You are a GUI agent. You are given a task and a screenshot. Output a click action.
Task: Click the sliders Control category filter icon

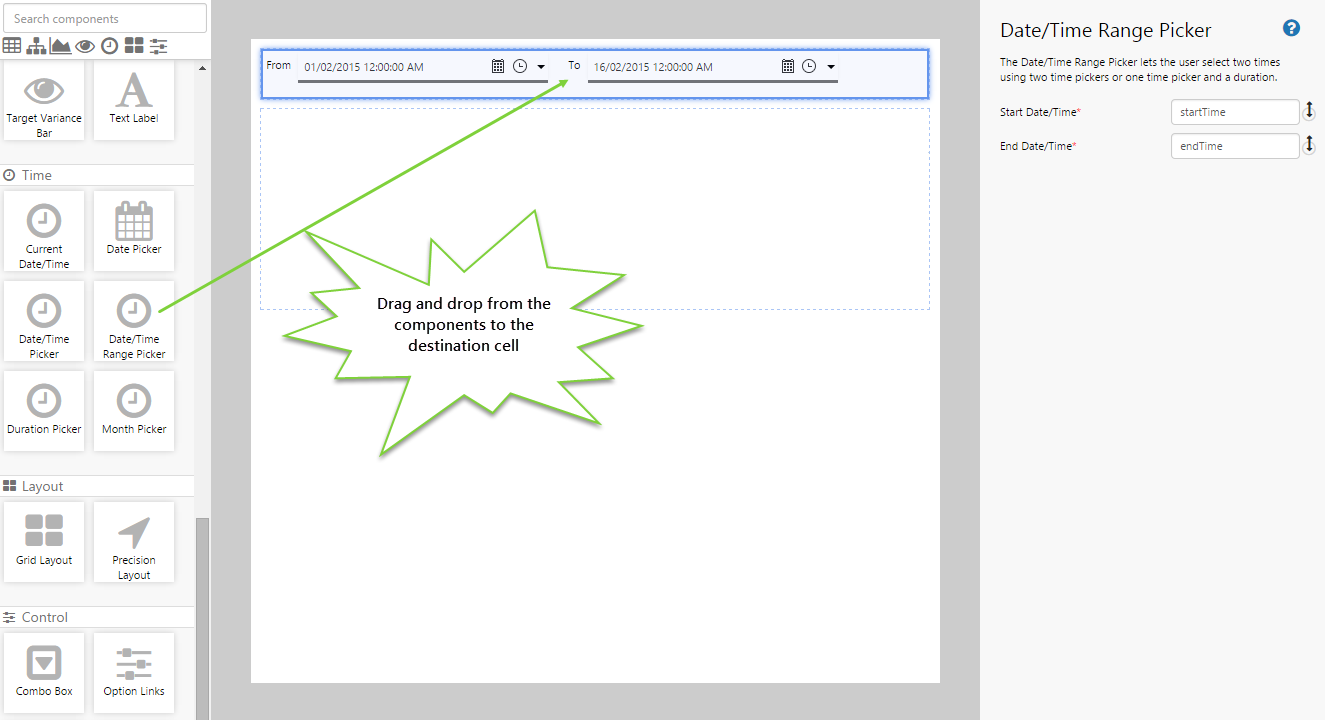[158, 46]
